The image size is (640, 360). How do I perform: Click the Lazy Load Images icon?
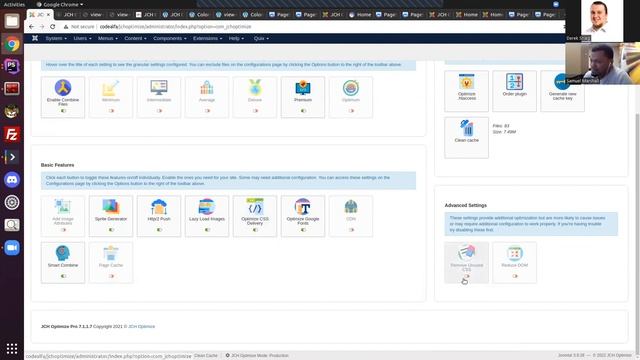tap(207, 207)
